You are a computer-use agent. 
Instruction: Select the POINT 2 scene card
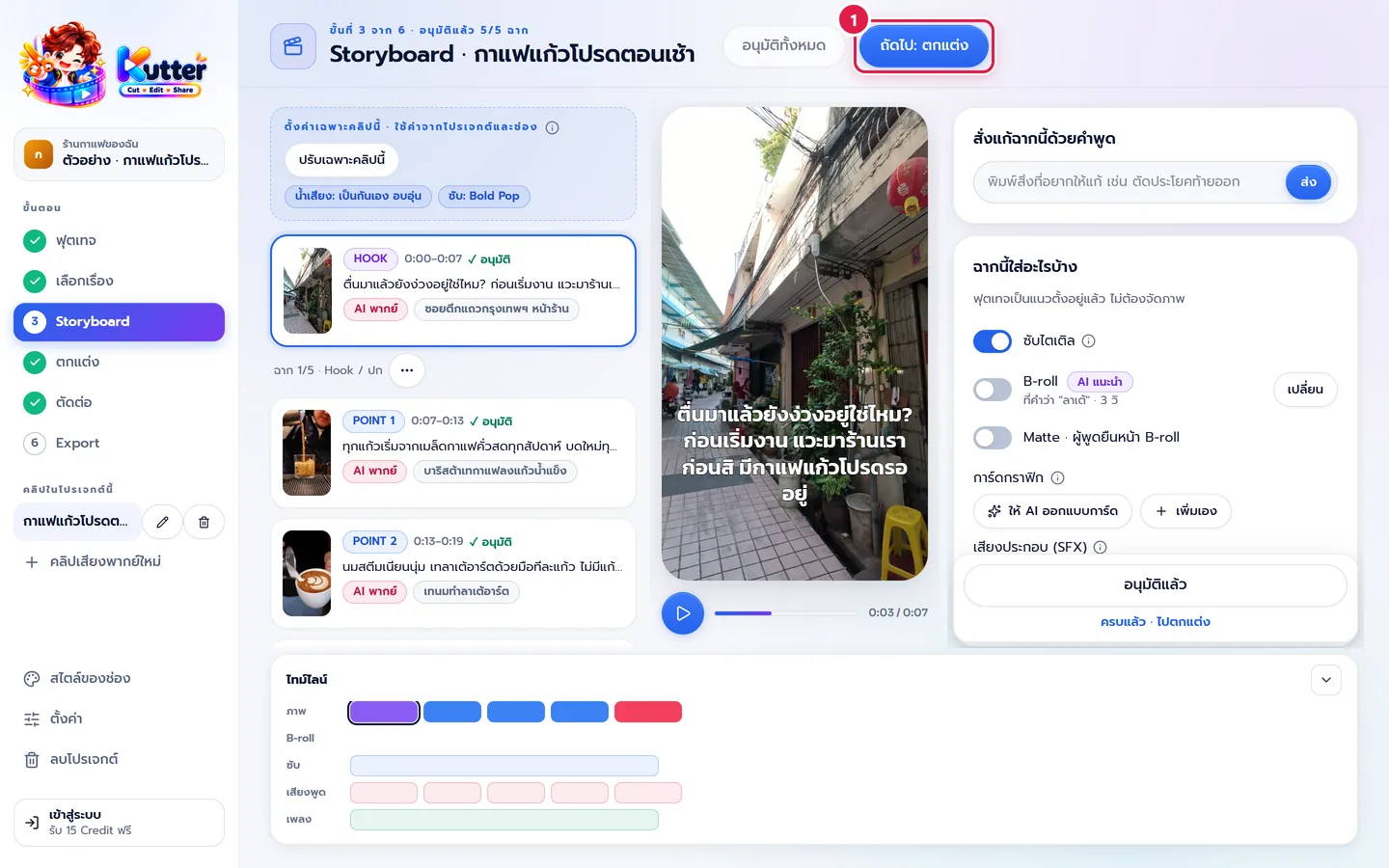(x=453, y=573)
